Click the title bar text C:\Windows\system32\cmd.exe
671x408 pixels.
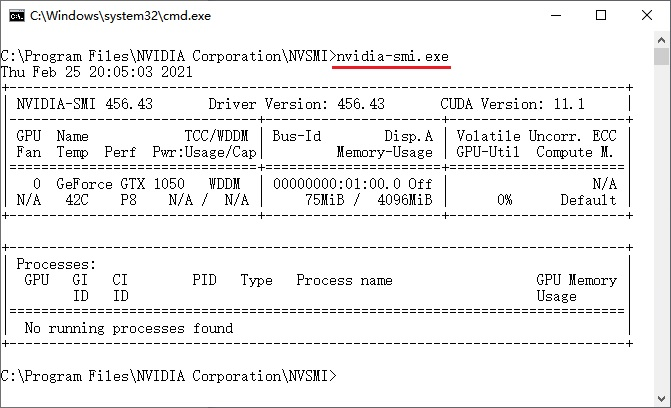120,16
